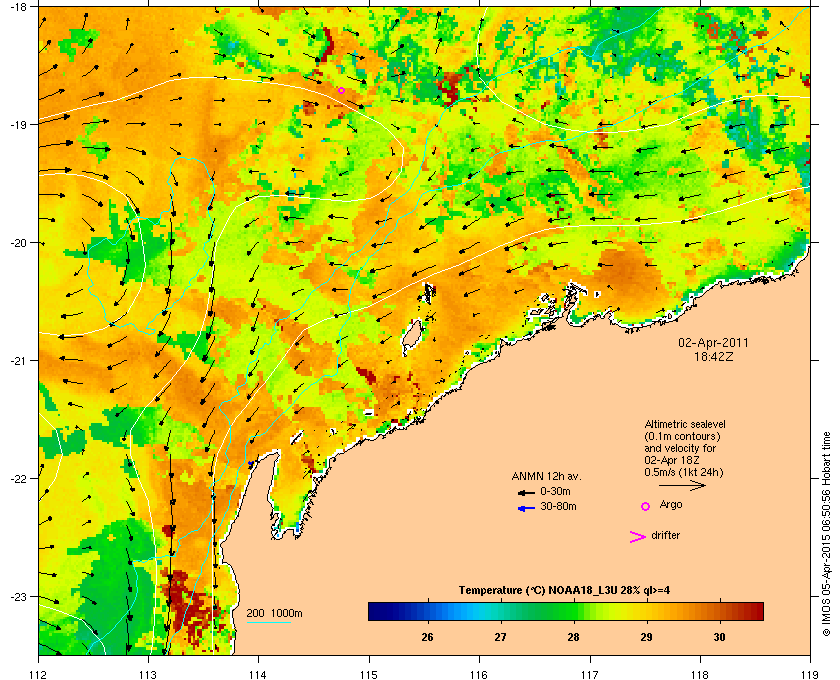This screenshot has width=840, height=680.
Task: Click the blue 30-80m arrow legend symbol
Action: pyautogui.click(x=526, y=508)
